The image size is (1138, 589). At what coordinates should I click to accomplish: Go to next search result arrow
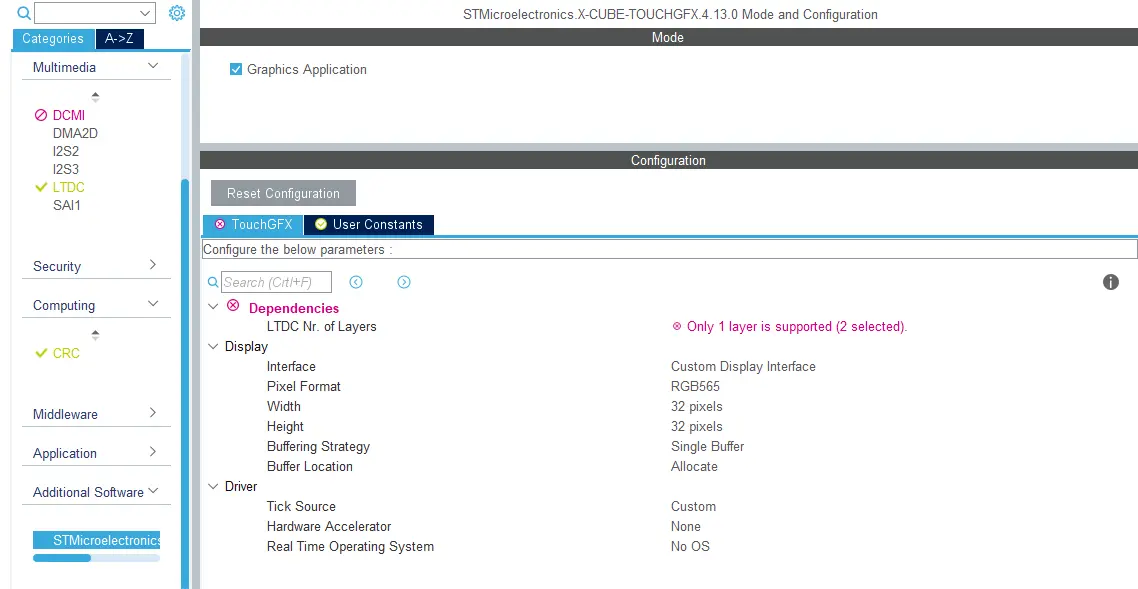(404, 282)
